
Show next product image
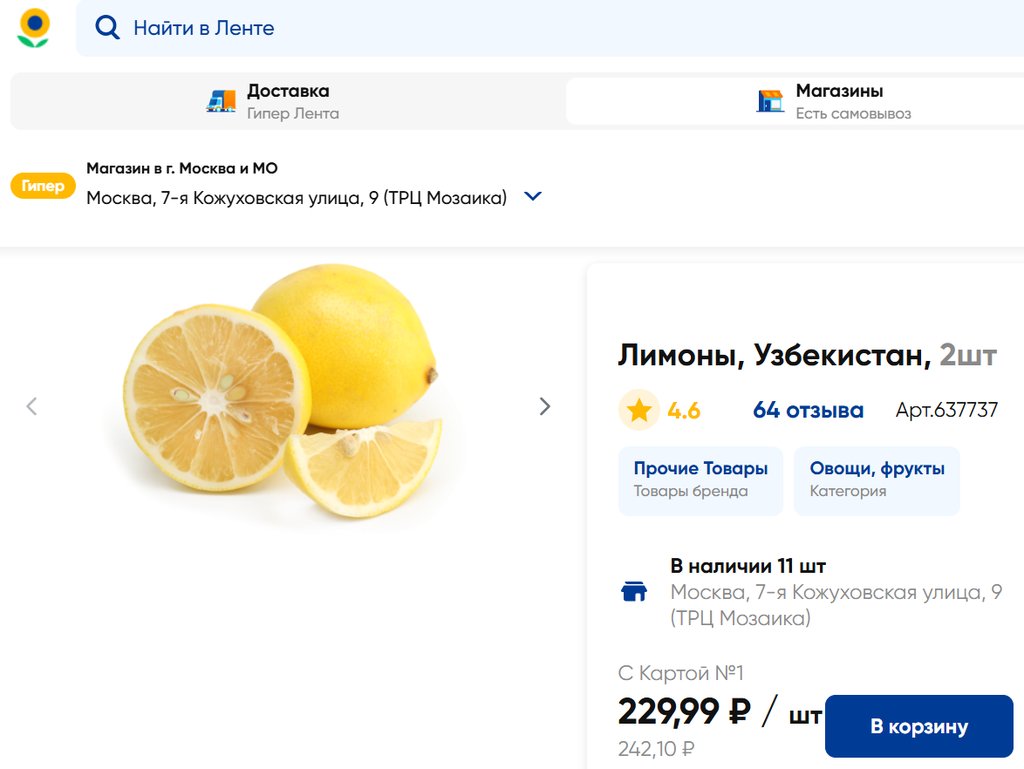click(x=545, y=406)
